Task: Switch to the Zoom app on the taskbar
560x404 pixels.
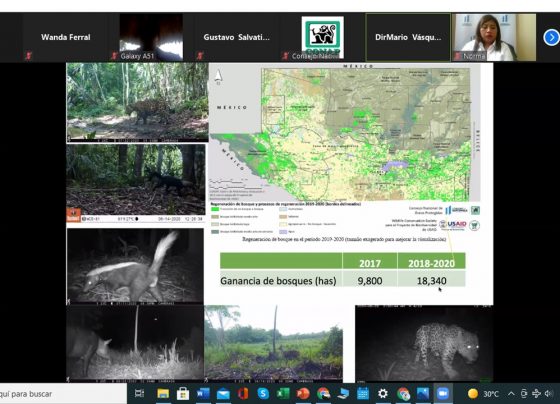Action: point(443,394)
